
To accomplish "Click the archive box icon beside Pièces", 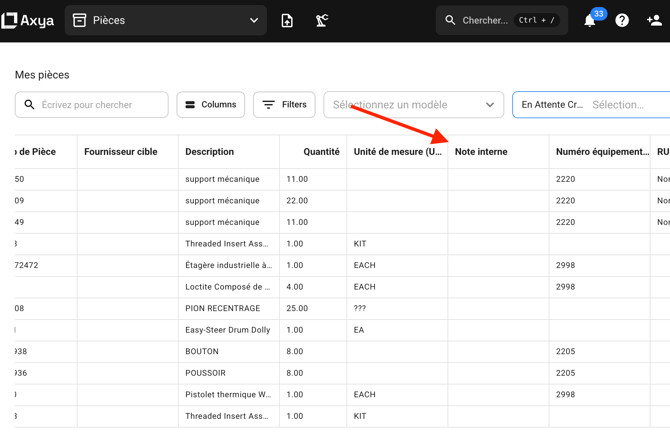I will (80, 20).
